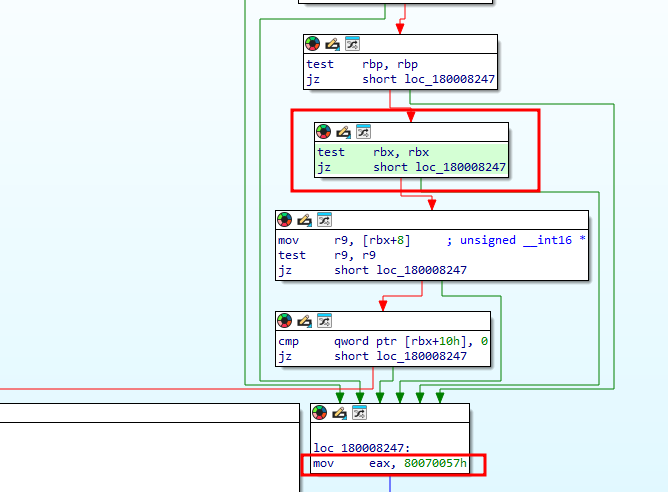The image size is (668, 492).
Task: Click the pencil icon on the 'mov r9' node
Action: (305, 220)
